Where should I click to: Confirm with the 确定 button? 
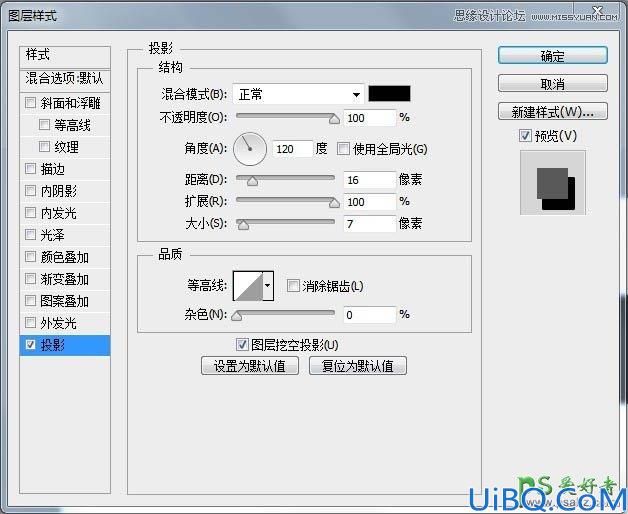tap(553, 56)
